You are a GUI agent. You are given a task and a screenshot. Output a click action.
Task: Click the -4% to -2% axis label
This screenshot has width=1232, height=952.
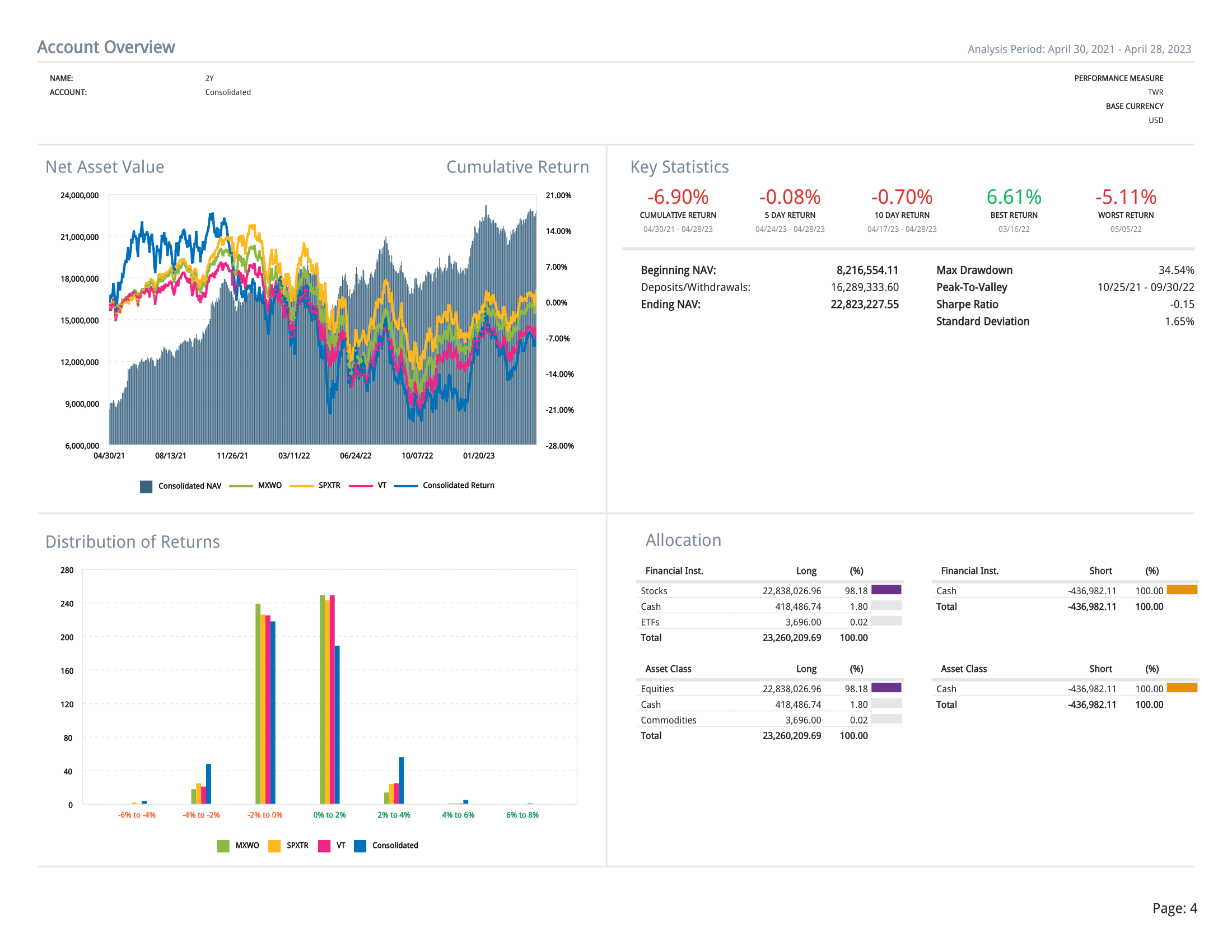pyautogui.click(x=201, y=815)
